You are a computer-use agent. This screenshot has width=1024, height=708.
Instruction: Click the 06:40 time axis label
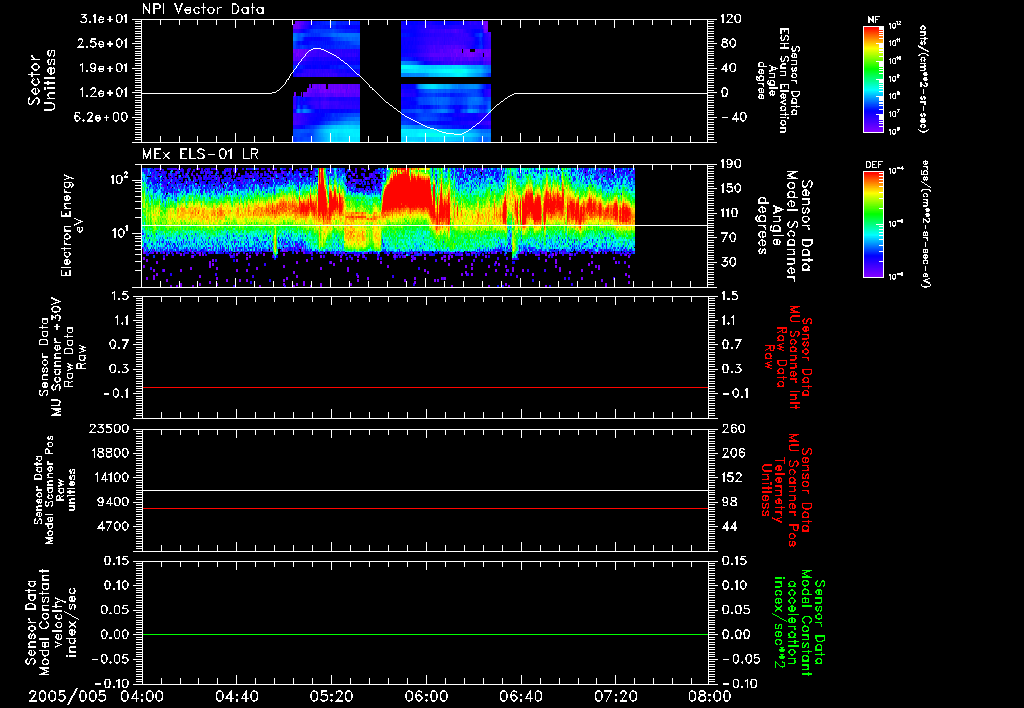[523, 695]
